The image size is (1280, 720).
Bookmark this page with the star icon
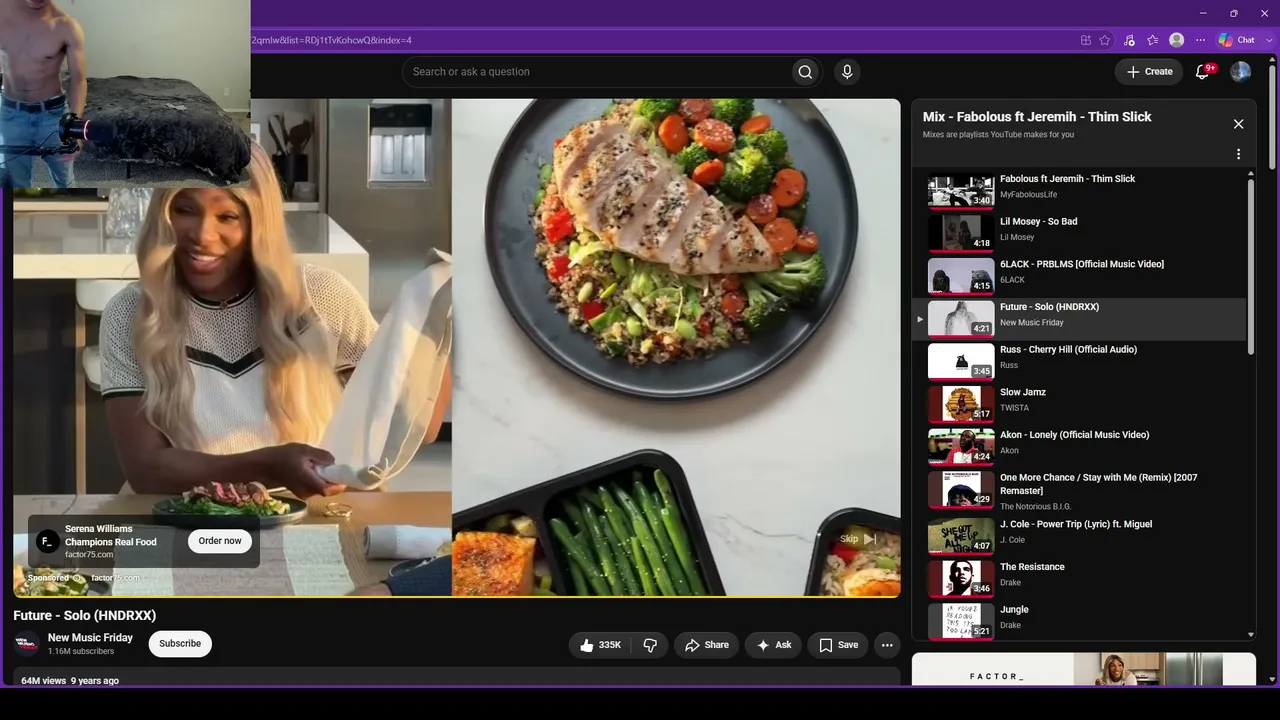[1105, 40]
